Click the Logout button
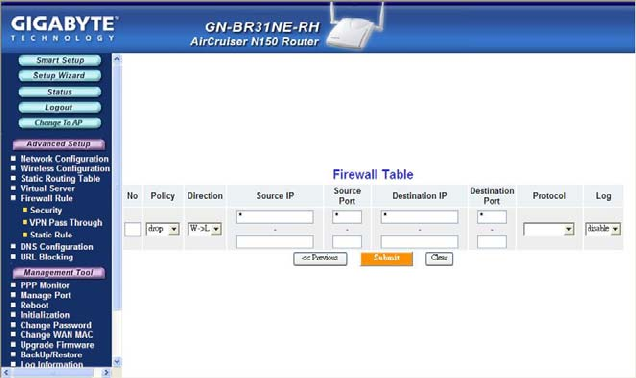The width and height of the screenshot is (636, 378). click(x=60, y=107)
